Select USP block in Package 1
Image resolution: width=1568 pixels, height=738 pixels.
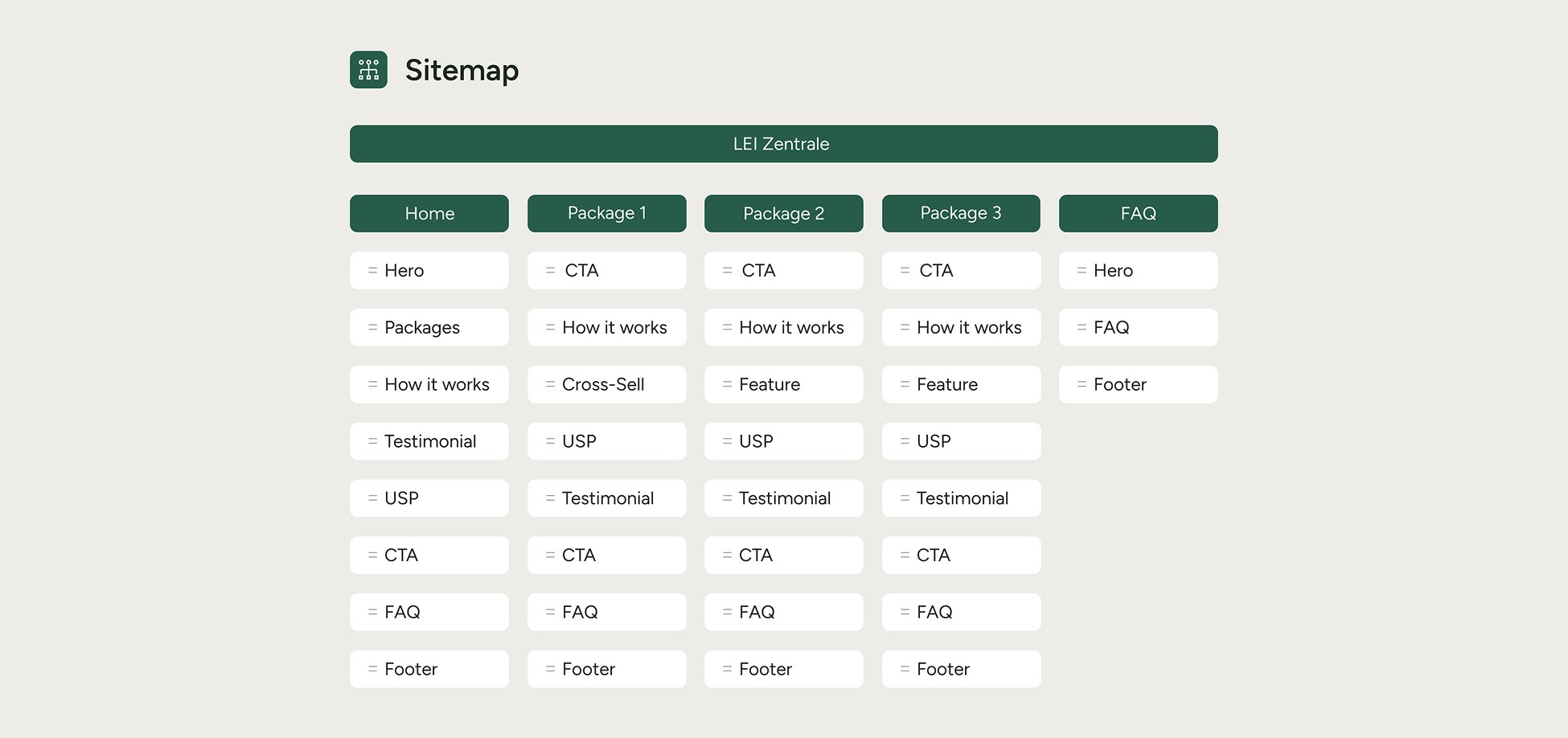pos(607,441)
